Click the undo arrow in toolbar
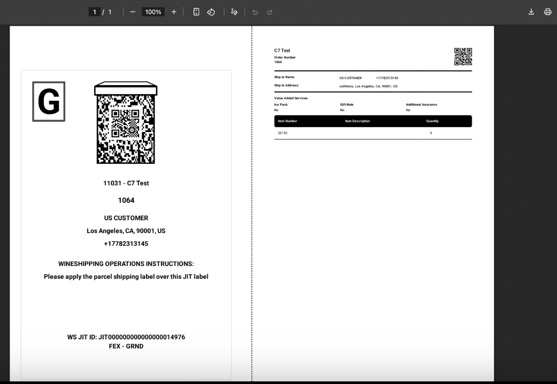Screen dimensions: 557x384 [255, 12]
